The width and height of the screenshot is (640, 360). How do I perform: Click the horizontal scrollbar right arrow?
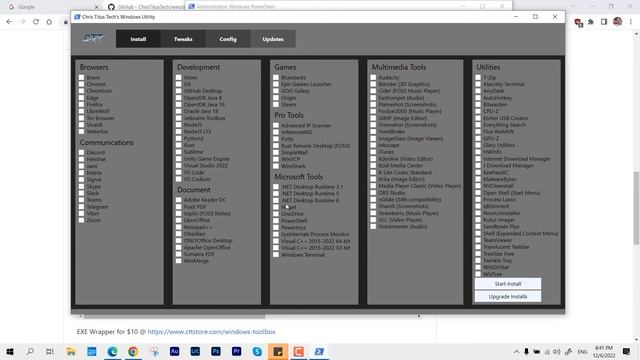point(419,316)
